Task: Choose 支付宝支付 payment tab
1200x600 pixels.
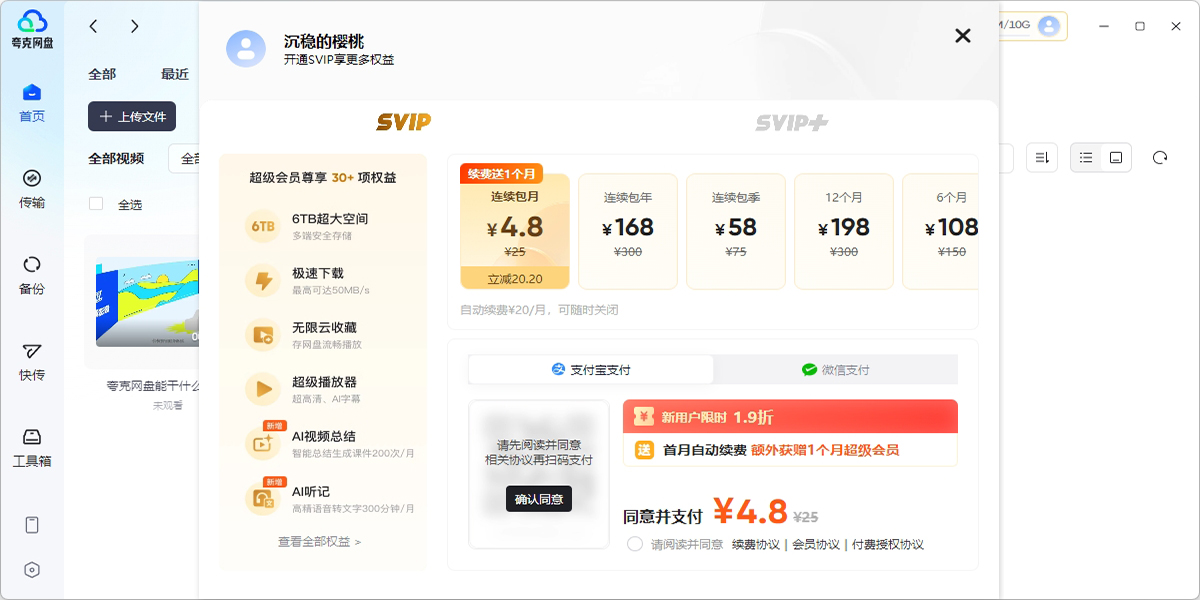Action: point(591,370)
